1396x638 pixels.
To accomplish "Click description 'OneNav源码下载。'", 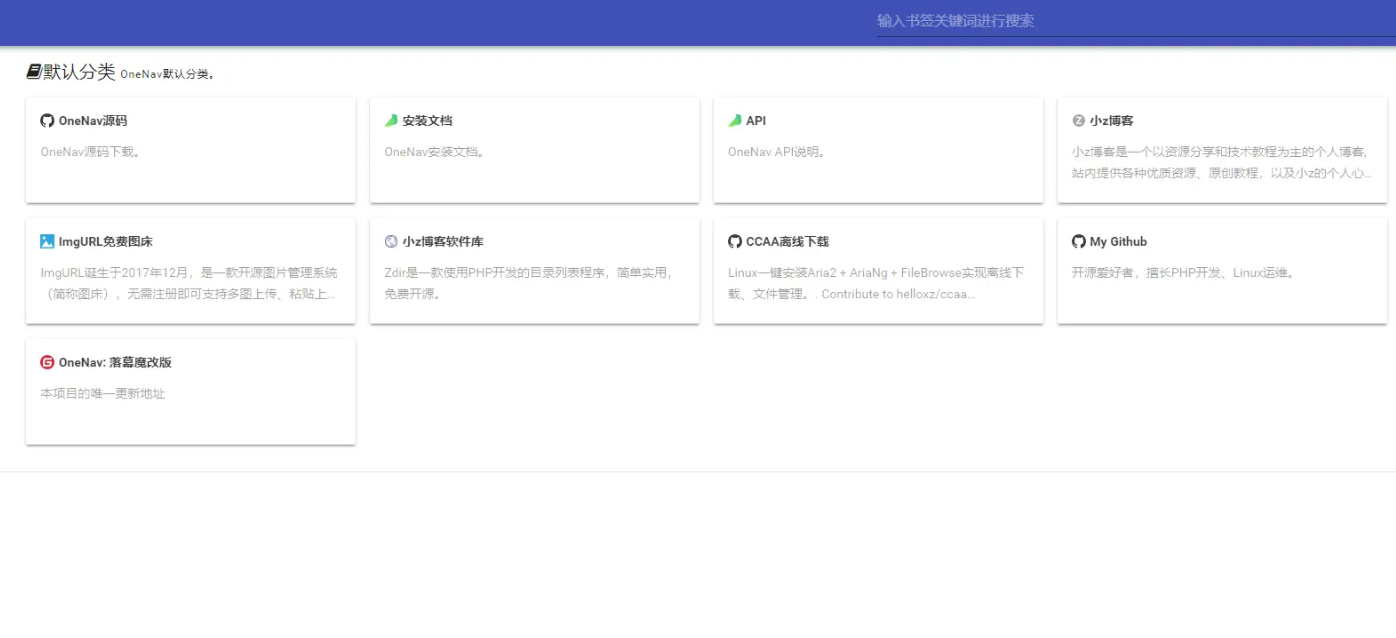I will (x=91, y=152).
